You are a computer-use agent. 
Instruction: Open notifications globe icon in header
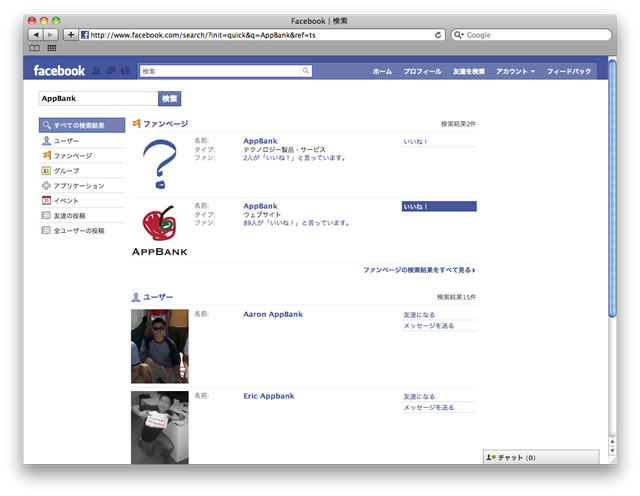point(125,71)
